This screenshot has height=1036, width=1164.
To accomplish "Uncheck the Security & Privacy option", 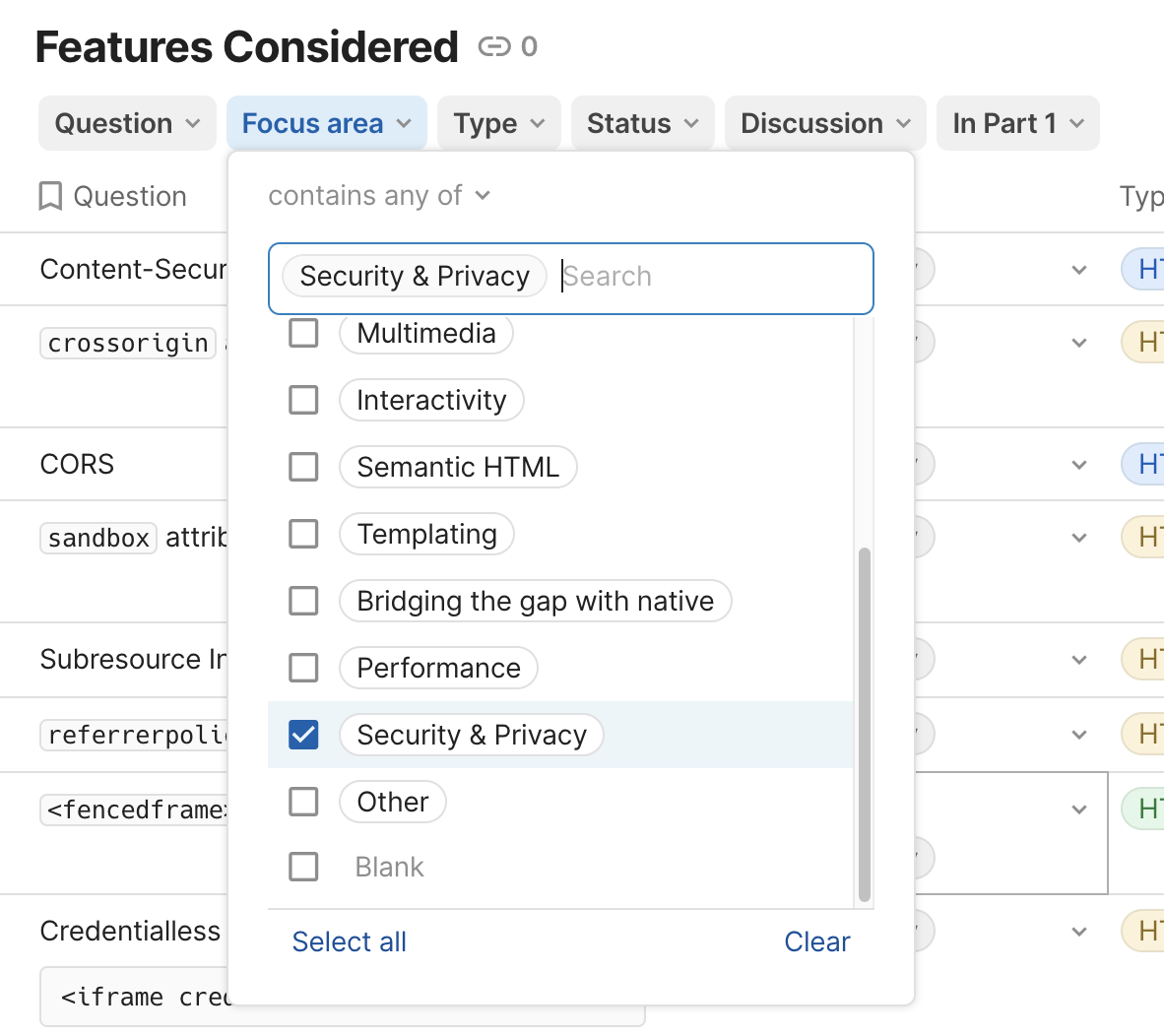I will click(x=303, y=735).
